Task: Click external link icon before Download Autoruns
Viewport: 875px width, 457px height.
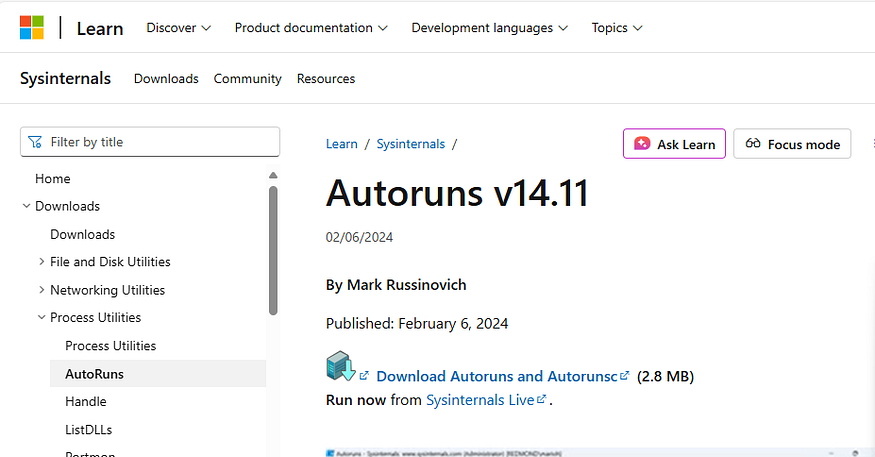Action: coord(364,376)
